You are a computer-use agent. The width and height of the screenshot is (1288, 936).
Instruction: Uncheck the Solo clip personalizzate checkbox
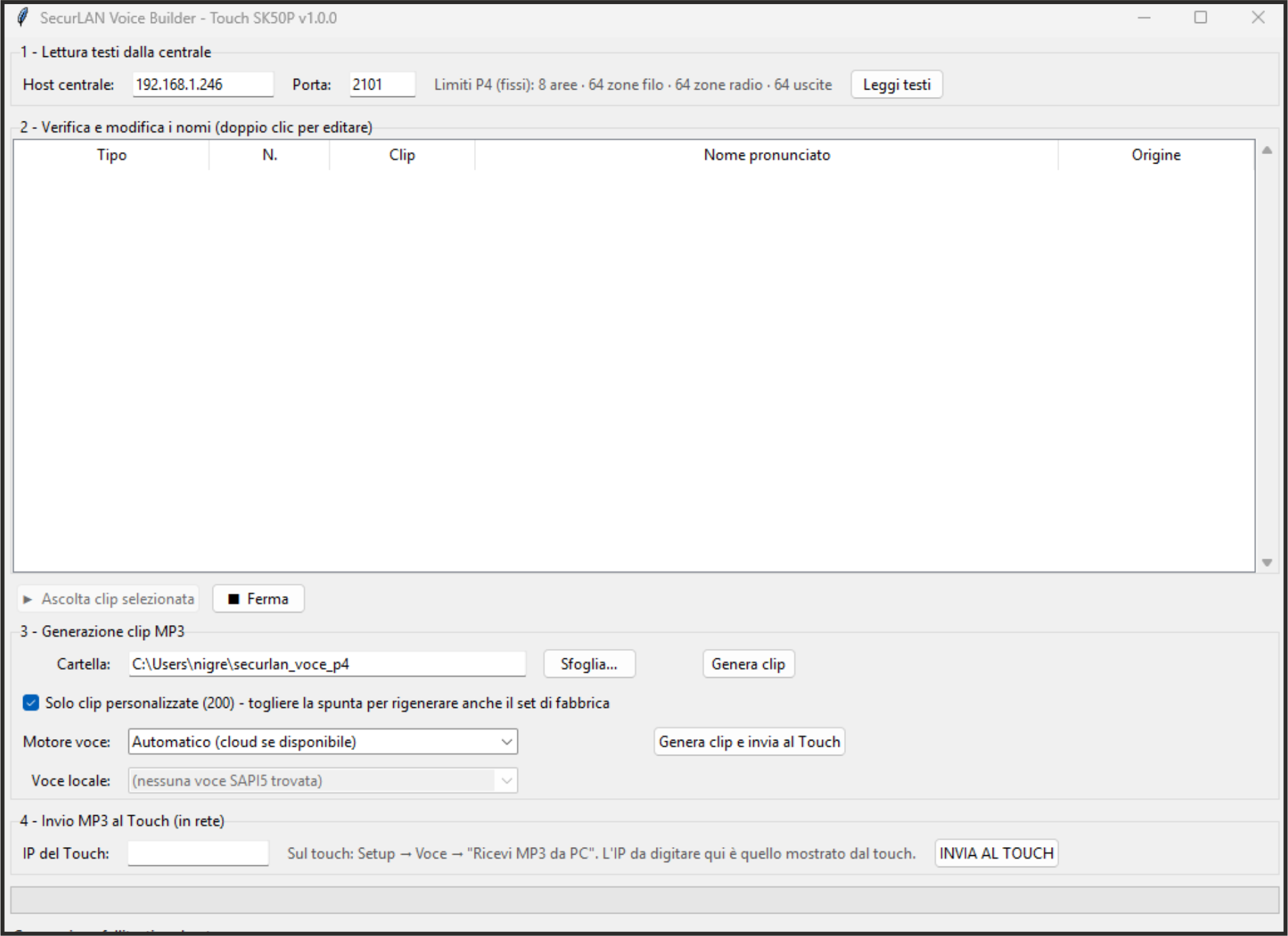[31, 703]
